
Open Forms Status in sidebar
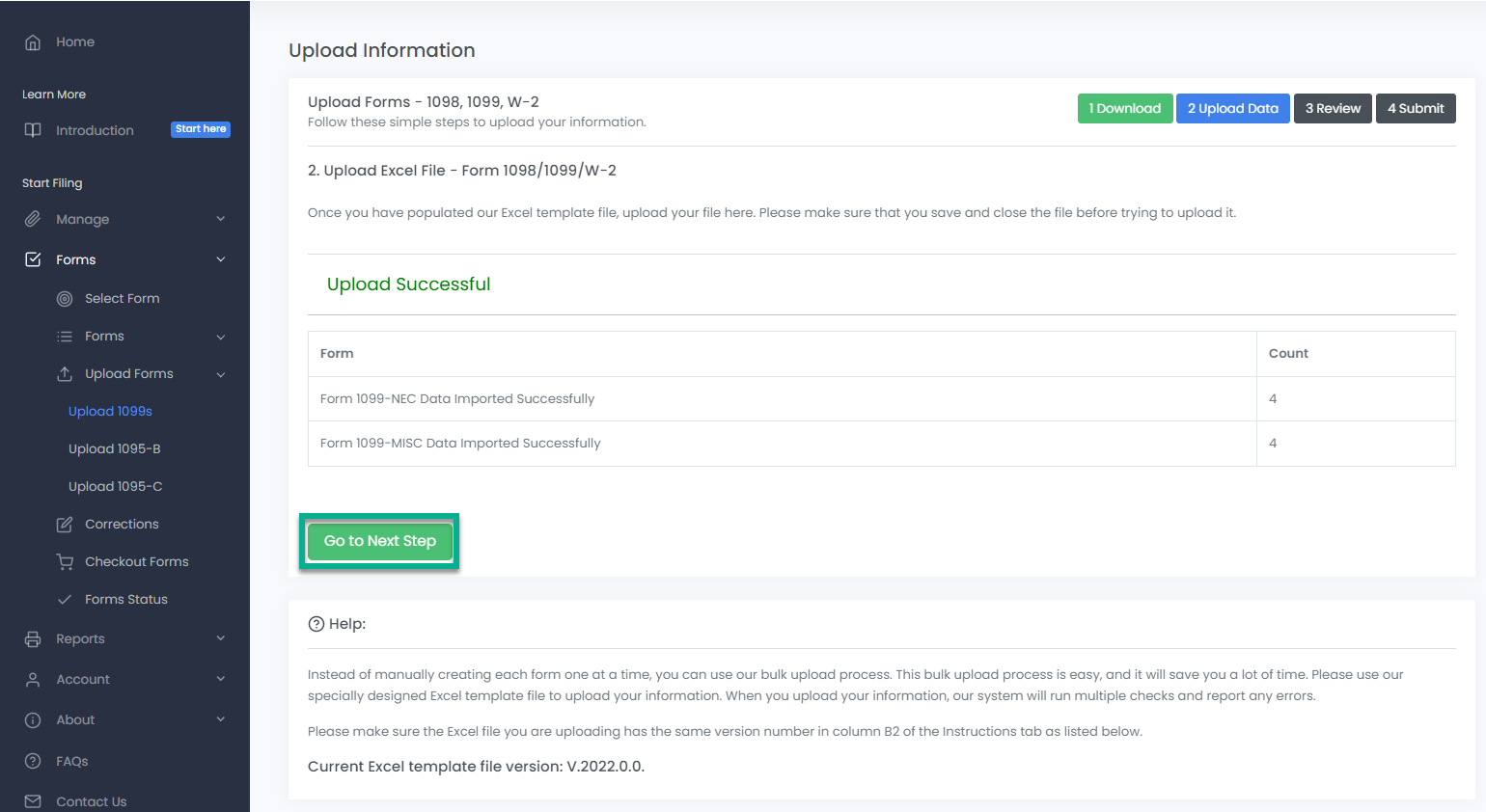pos(125,600)
